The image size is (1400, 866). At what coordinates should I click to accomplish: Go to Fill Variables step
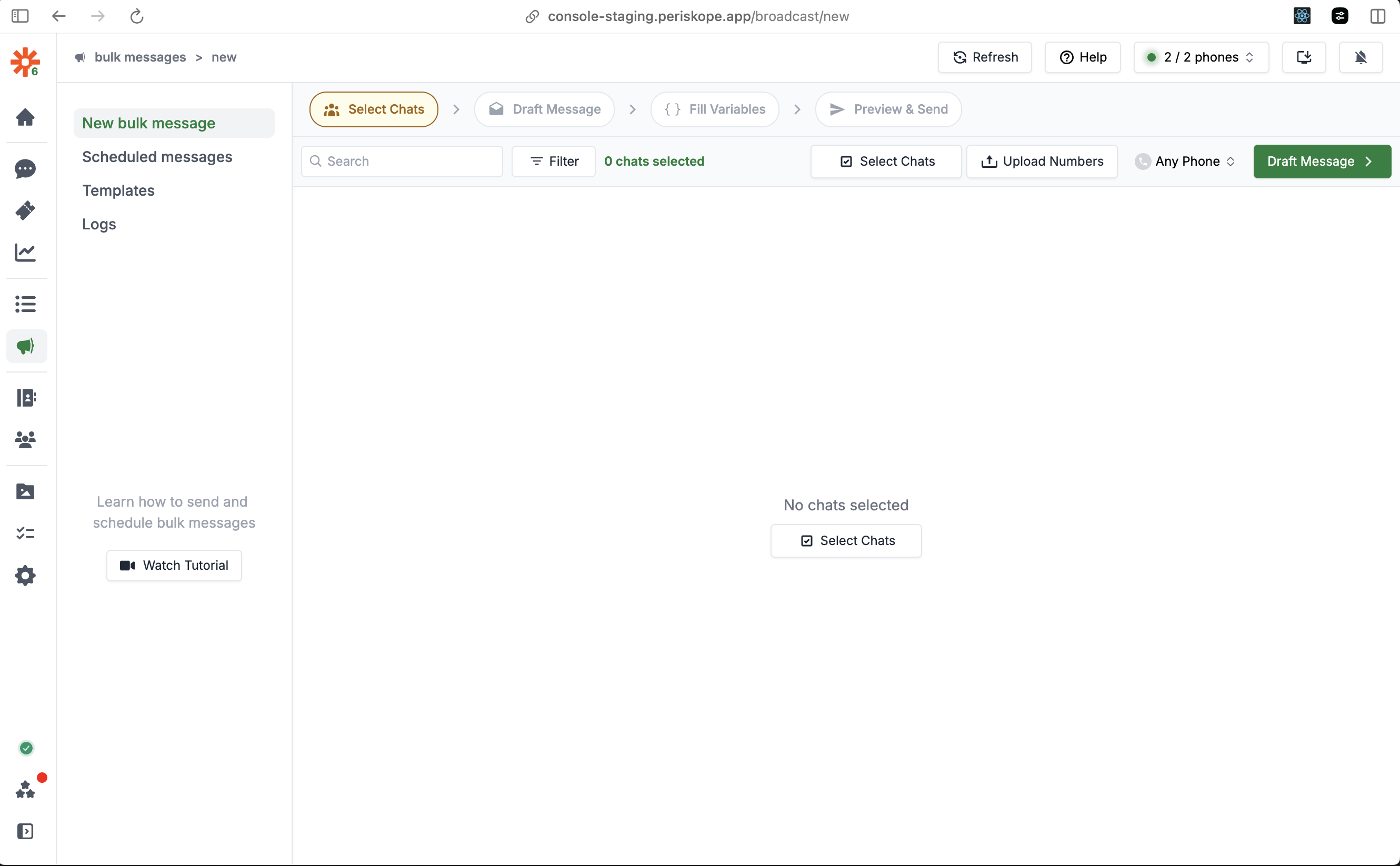pos(715,109)
